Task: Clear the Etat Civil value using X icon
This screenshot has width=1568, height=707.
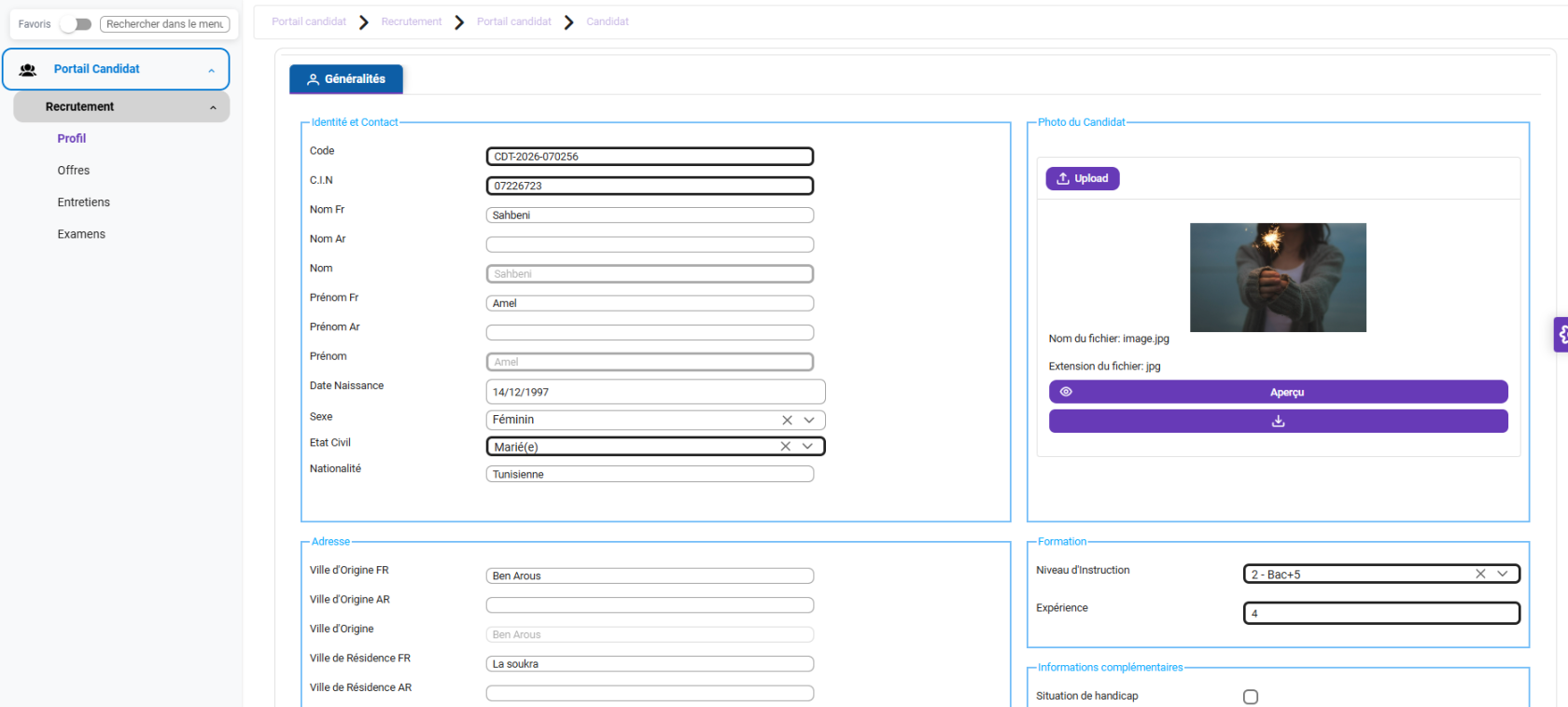Action: [785, 447]
